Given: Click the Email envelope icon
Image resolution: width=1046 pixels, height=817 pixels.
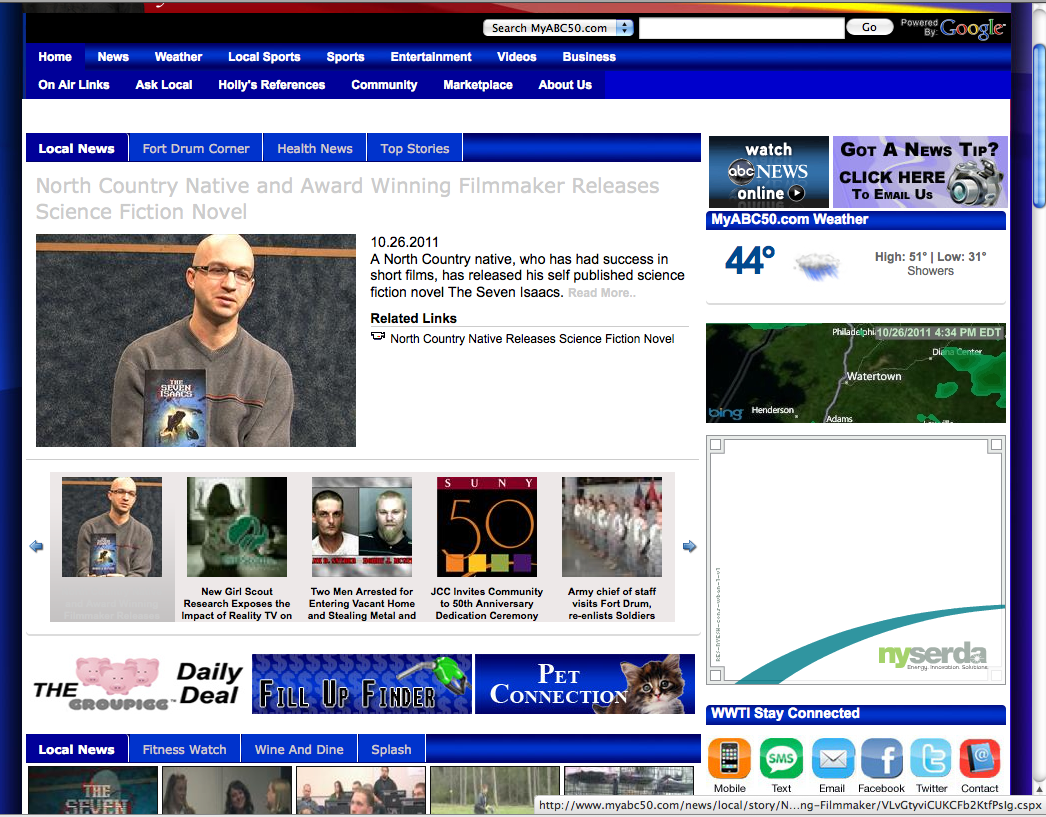Looking at the screenshot, I should 832,759.
